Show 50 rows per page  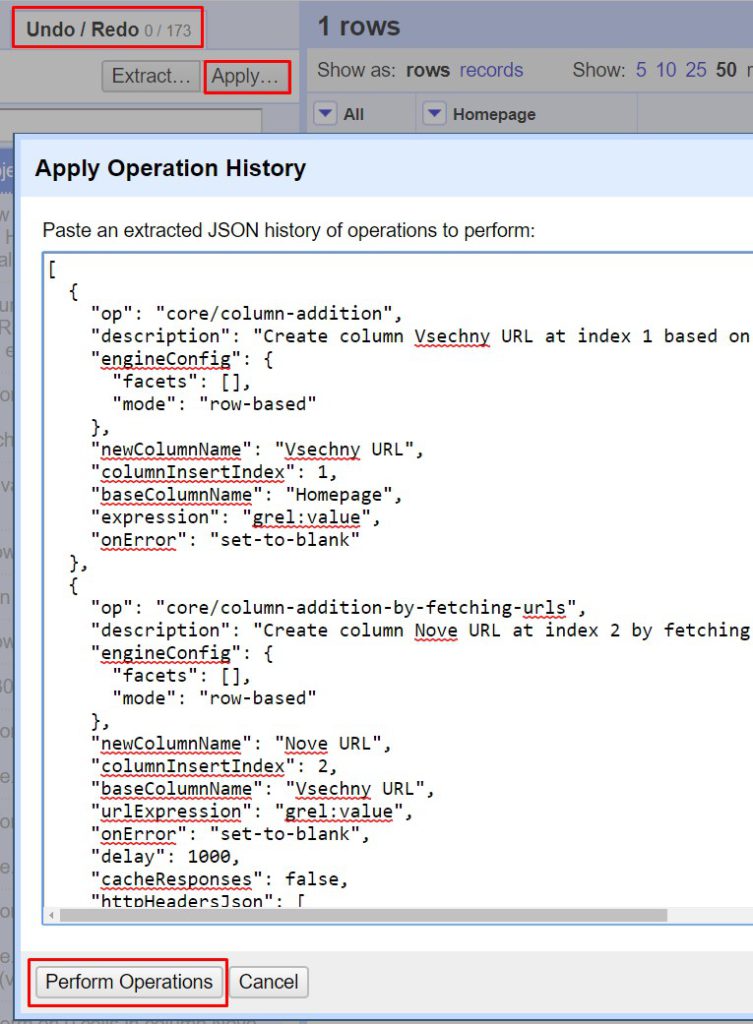coord(726,70)
